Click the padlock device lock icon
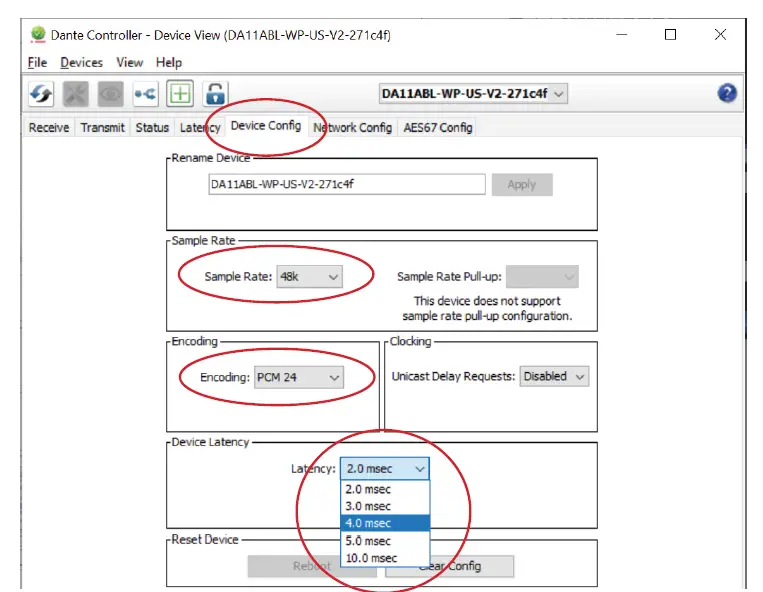 pos(215,93)
